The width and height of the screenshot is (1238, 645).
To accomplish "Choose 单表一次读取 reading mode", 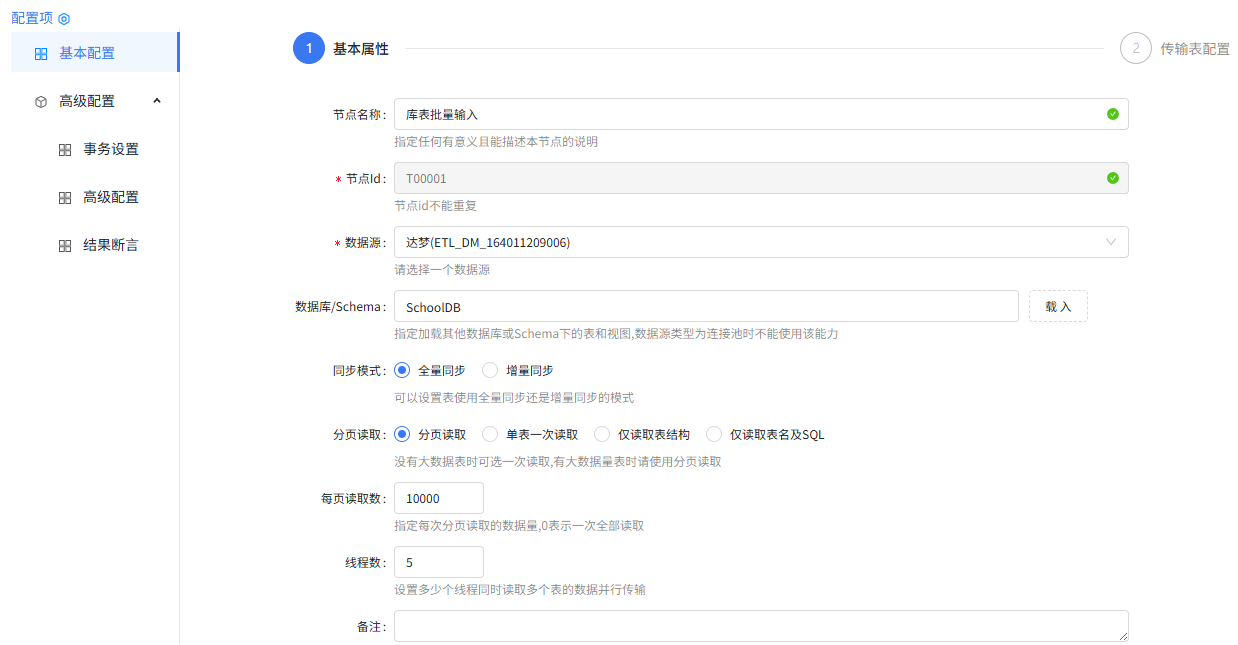I will (x=489, y=434).
